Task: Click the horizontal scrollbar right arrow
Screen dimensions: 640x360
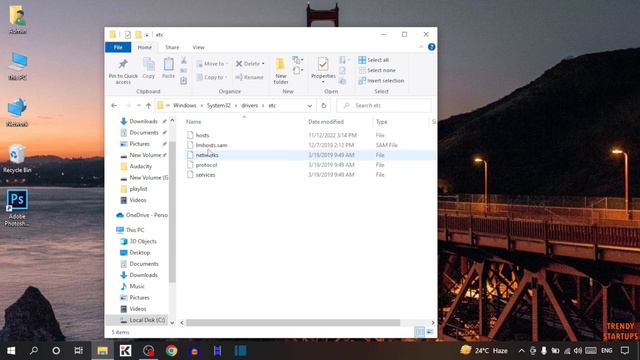Action: point(433,322)
